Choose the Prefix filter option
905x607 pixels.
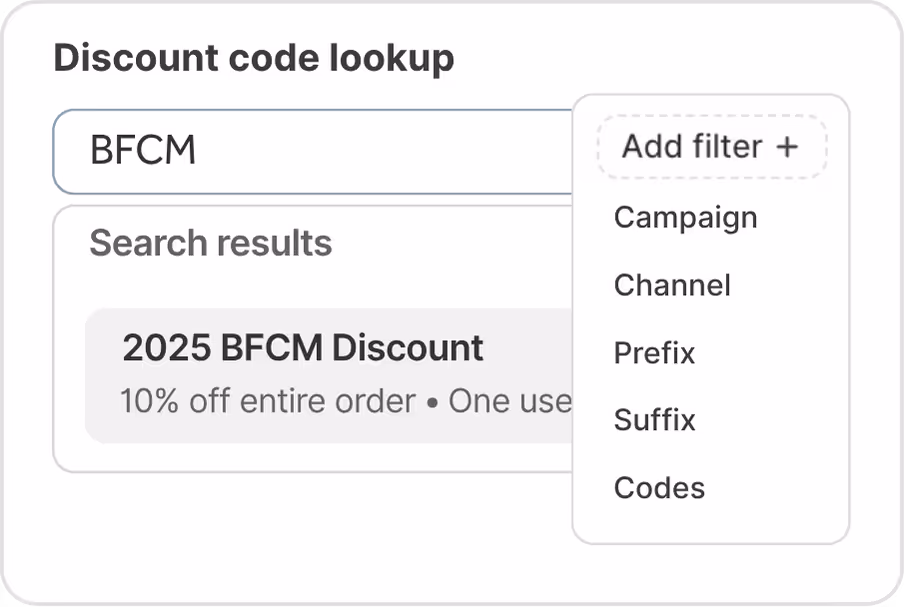654,354
